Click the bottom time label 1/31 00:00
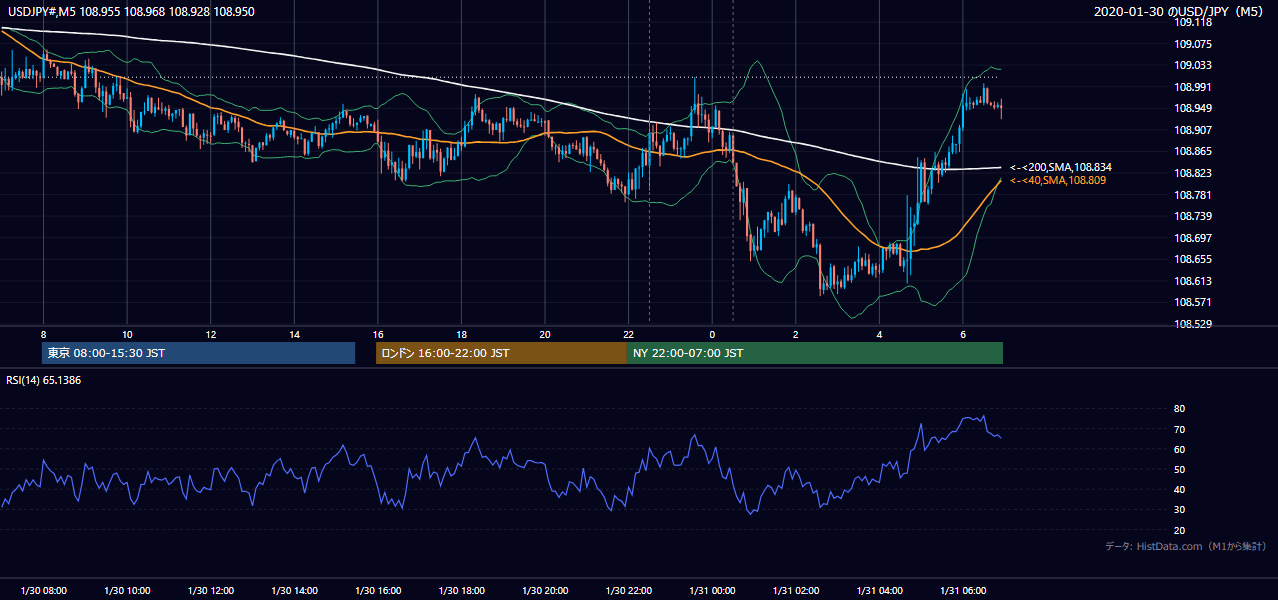Viewport: 1278px width, 600px height. (712, 591)
